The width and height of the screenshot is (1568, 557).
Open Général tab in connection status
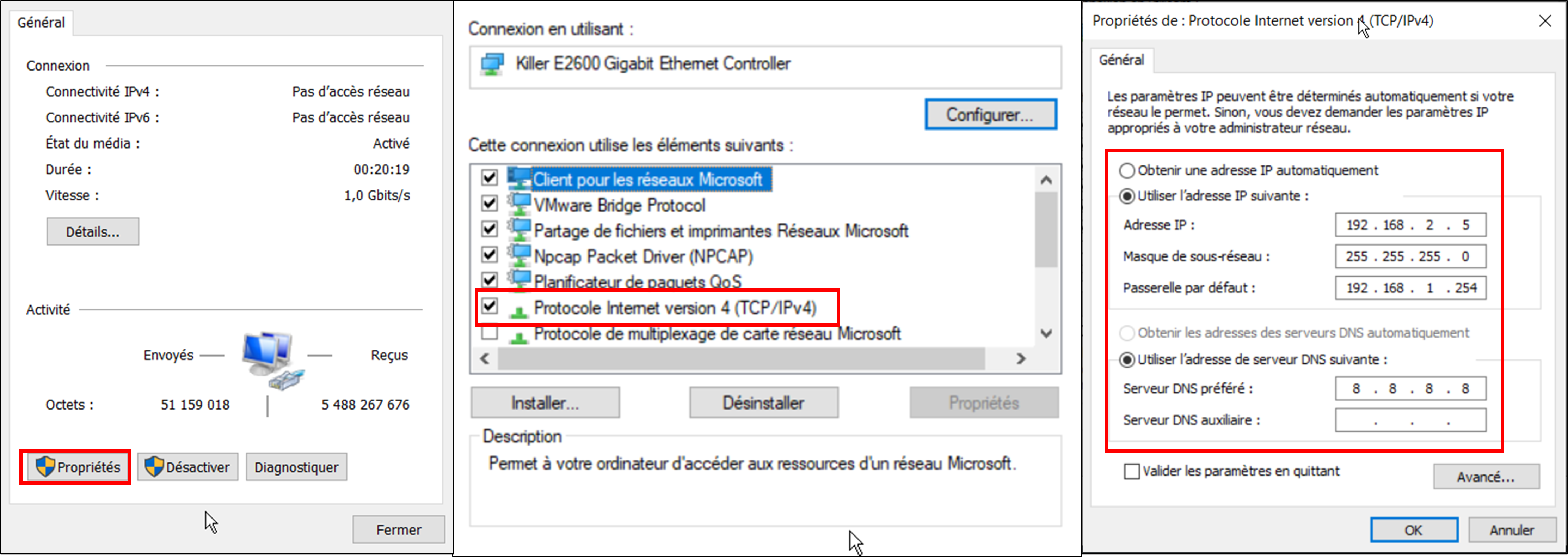point(41,23)
